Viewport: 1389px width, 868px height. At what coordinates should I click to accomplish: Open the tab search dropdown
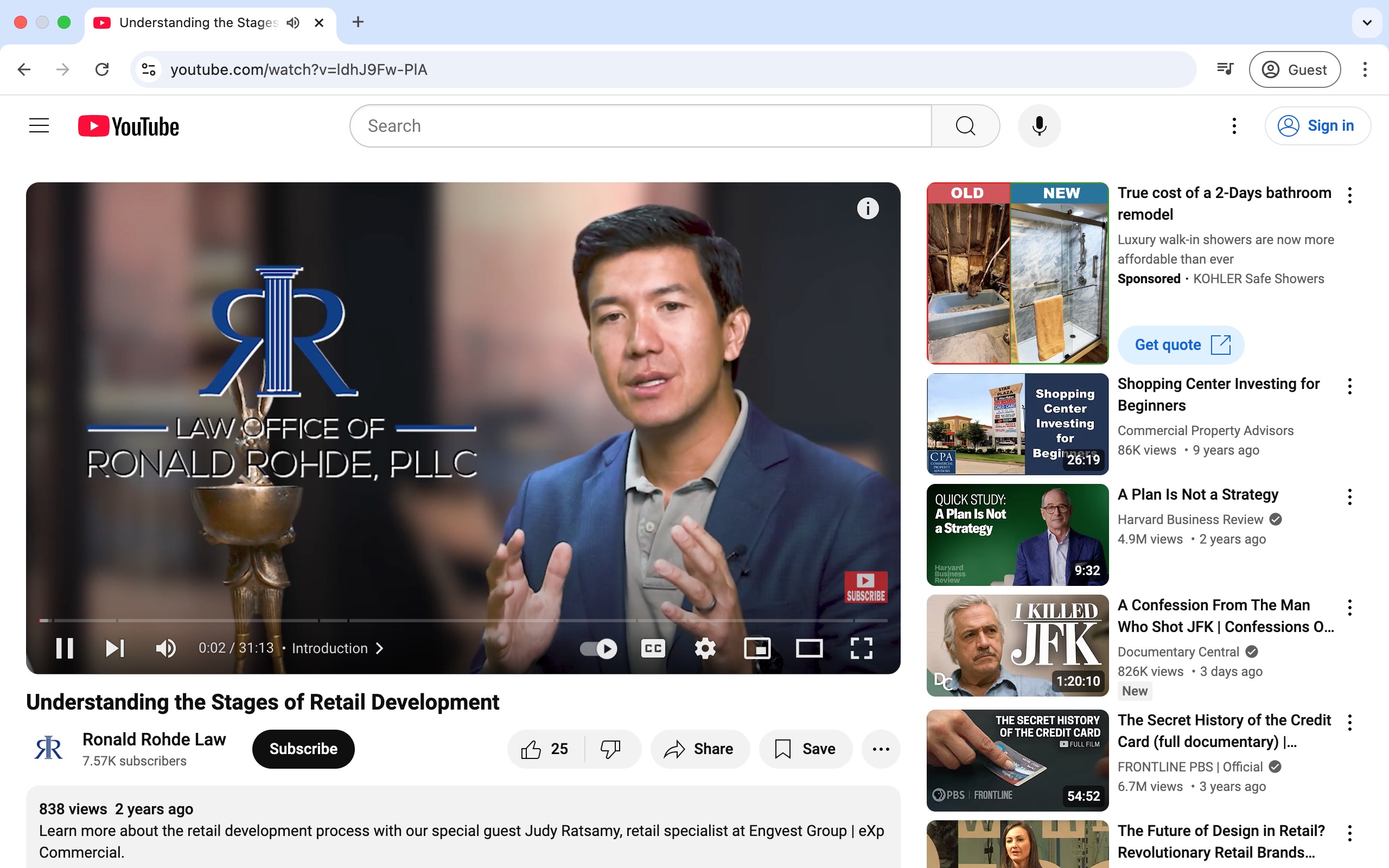coord(1367,22)
